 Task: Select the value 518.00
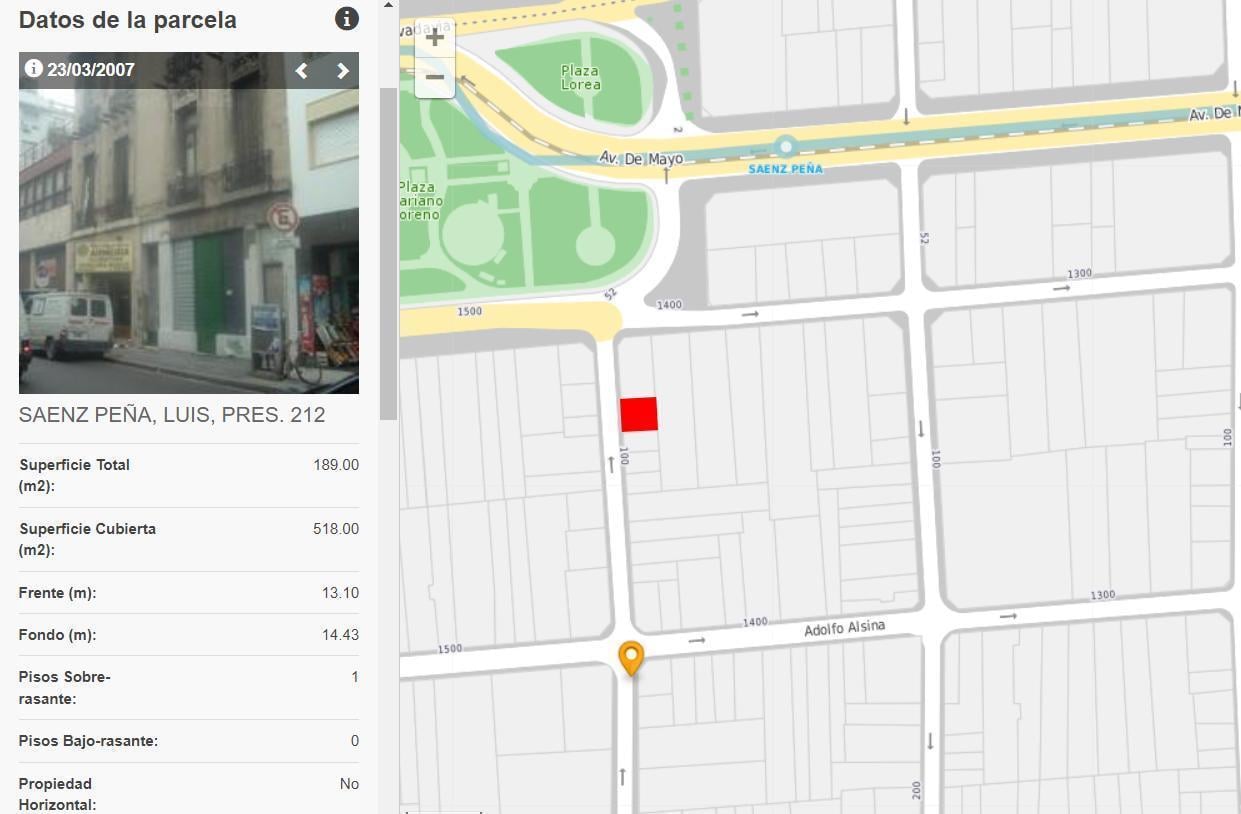[x=336, y=529]
